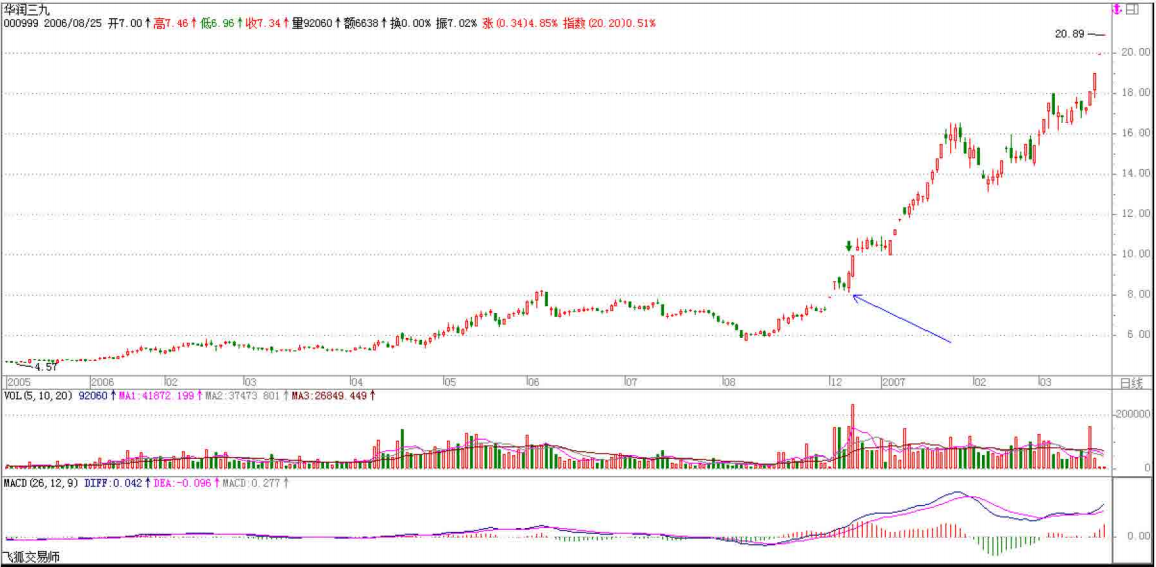Click the blue annotation arrow line
Screen dimensions: 1156x567
coord(900,318)
